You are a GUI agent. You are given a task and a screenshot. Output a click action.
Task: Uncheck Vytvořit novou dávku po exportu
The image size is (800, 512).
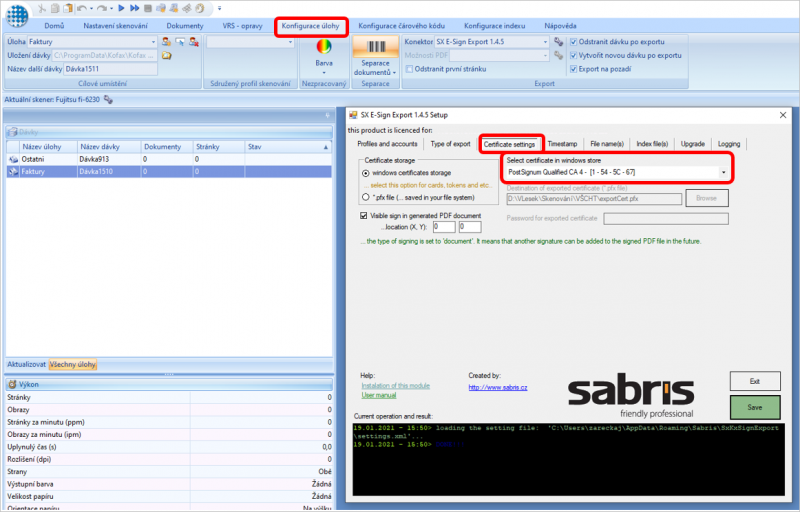point(573,56)
